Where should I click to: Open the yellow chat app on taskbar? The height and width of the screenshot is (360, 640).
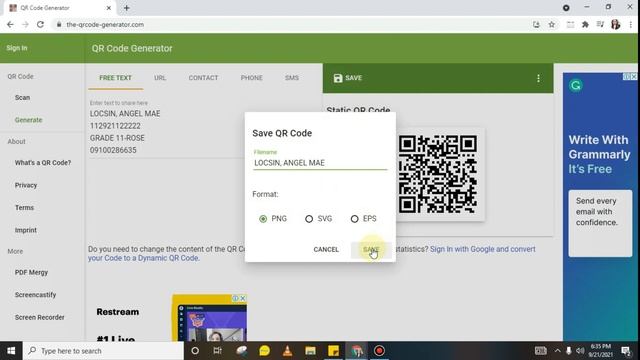coord(264,351)
